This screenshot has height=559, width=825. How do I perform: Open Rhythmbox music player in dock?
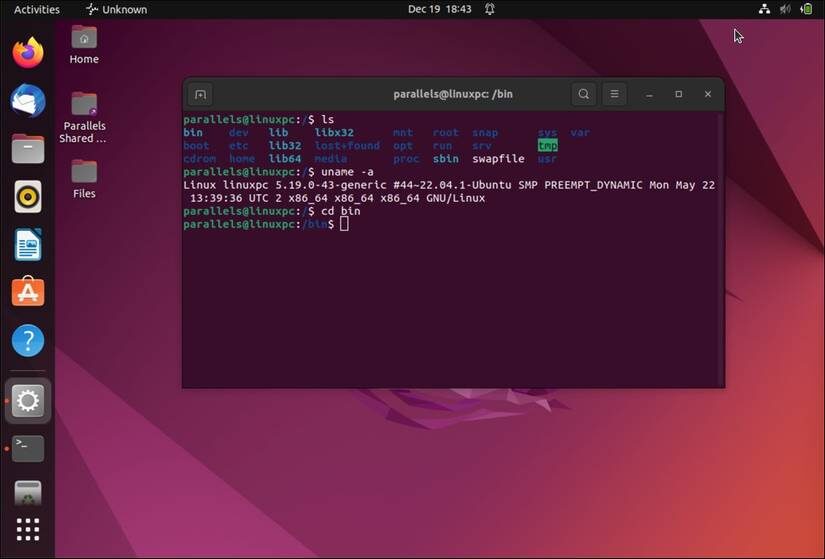pos(28,197)
